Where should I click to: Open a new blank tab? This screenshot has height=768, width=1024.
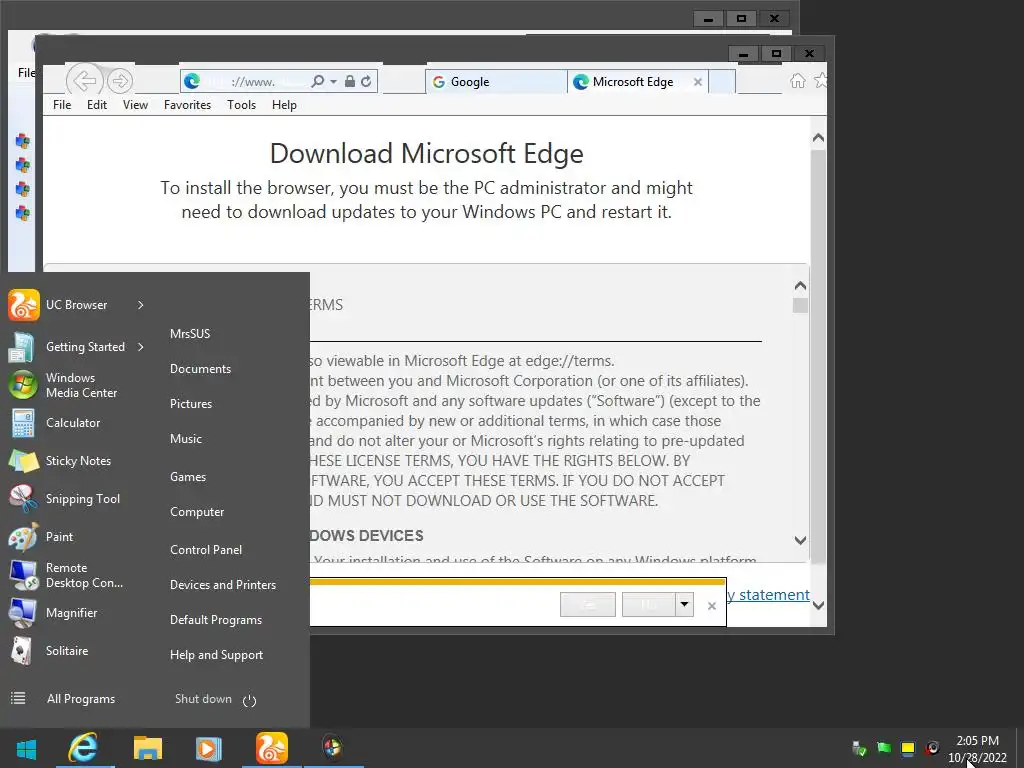pos(722,82)
